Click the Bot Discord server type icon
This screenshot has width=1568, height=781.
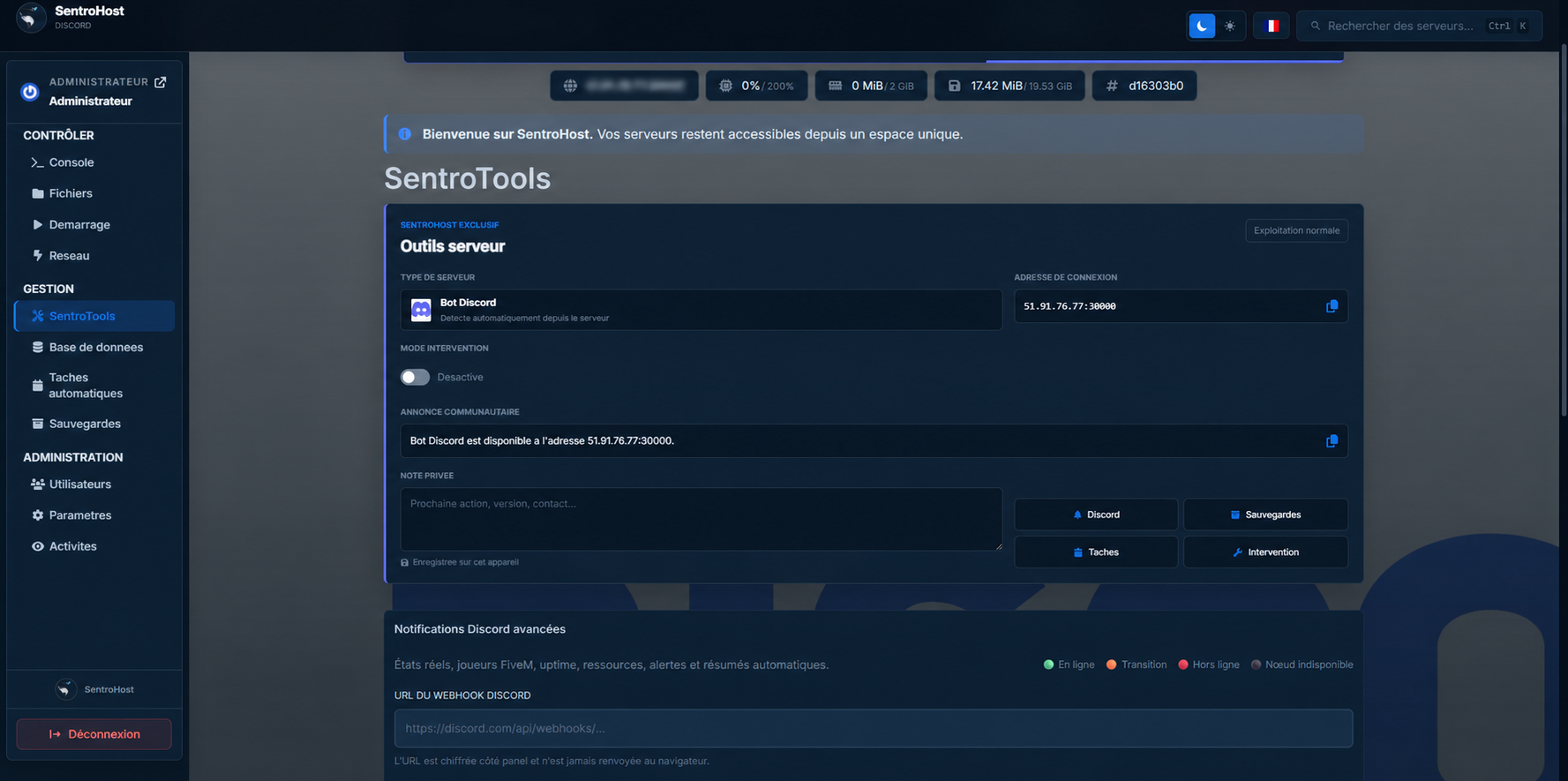[x=422, y=310]
